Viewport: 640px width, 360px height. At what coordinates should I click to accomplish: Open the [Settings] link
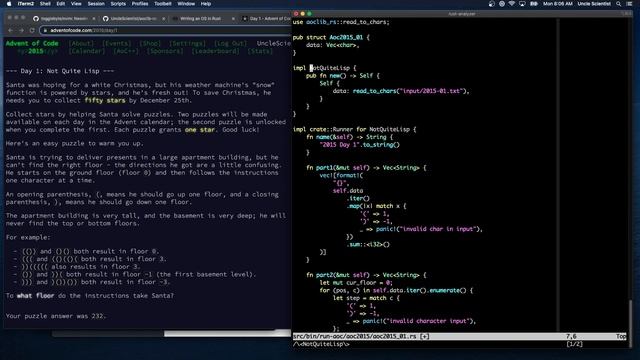tap(187, 43)
